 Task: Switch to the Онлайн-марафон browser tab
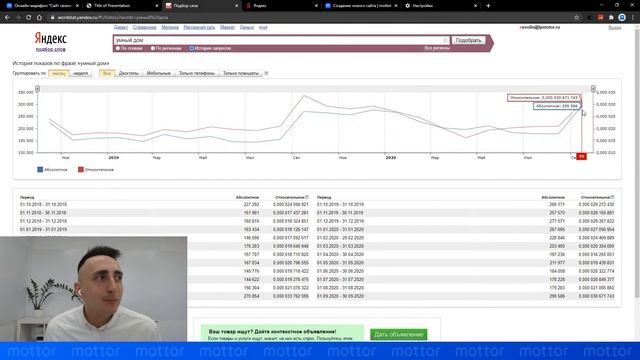(x=42, y=6)
